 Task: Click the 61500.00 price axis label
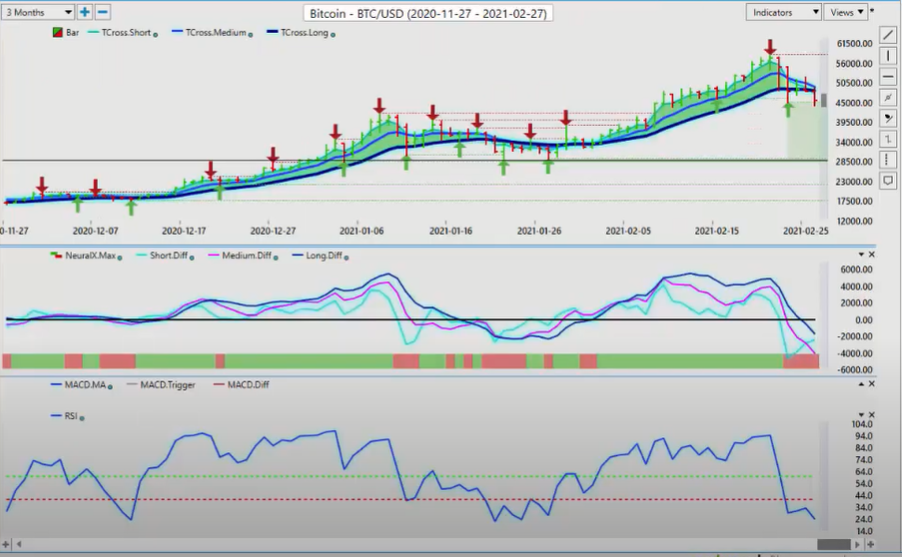[854, 44]
